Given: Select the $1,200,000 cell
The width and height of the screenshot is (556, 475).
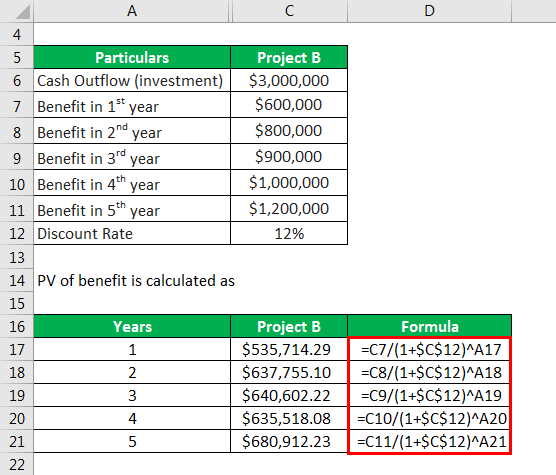Looking at the screenshot, I should 289,209.
